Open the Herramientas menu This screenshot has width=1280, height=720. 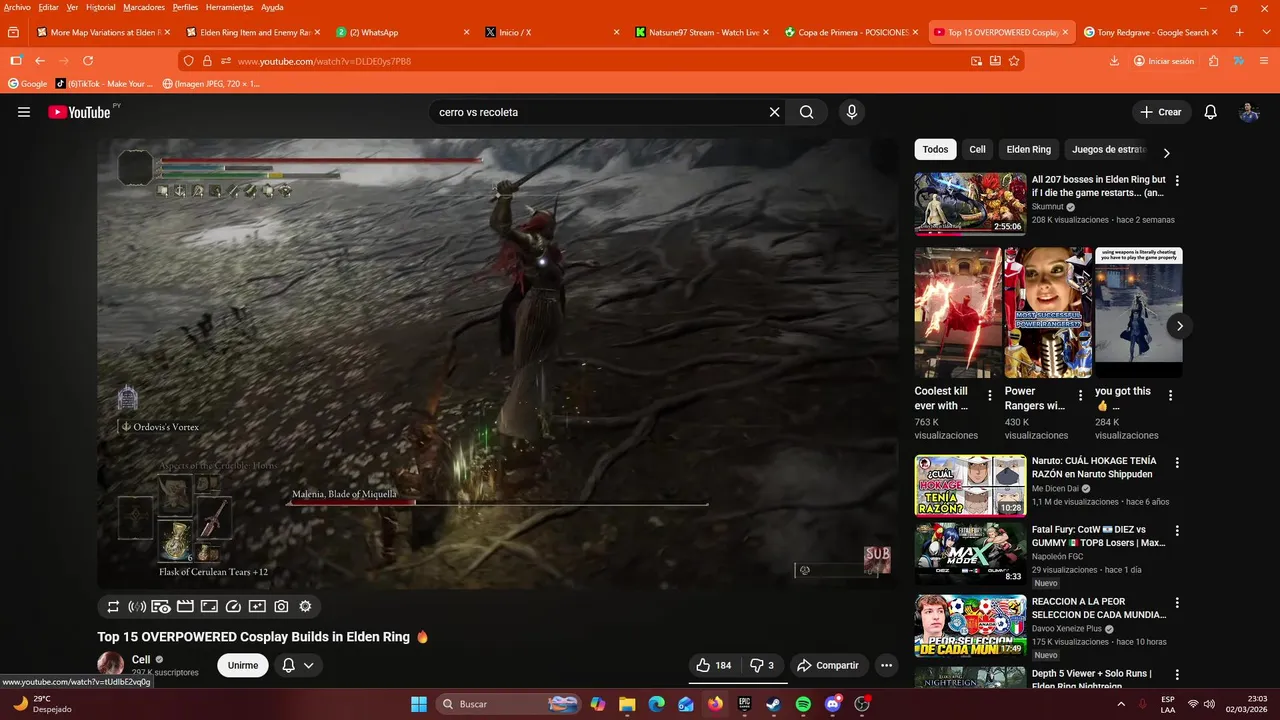point(230,7)
